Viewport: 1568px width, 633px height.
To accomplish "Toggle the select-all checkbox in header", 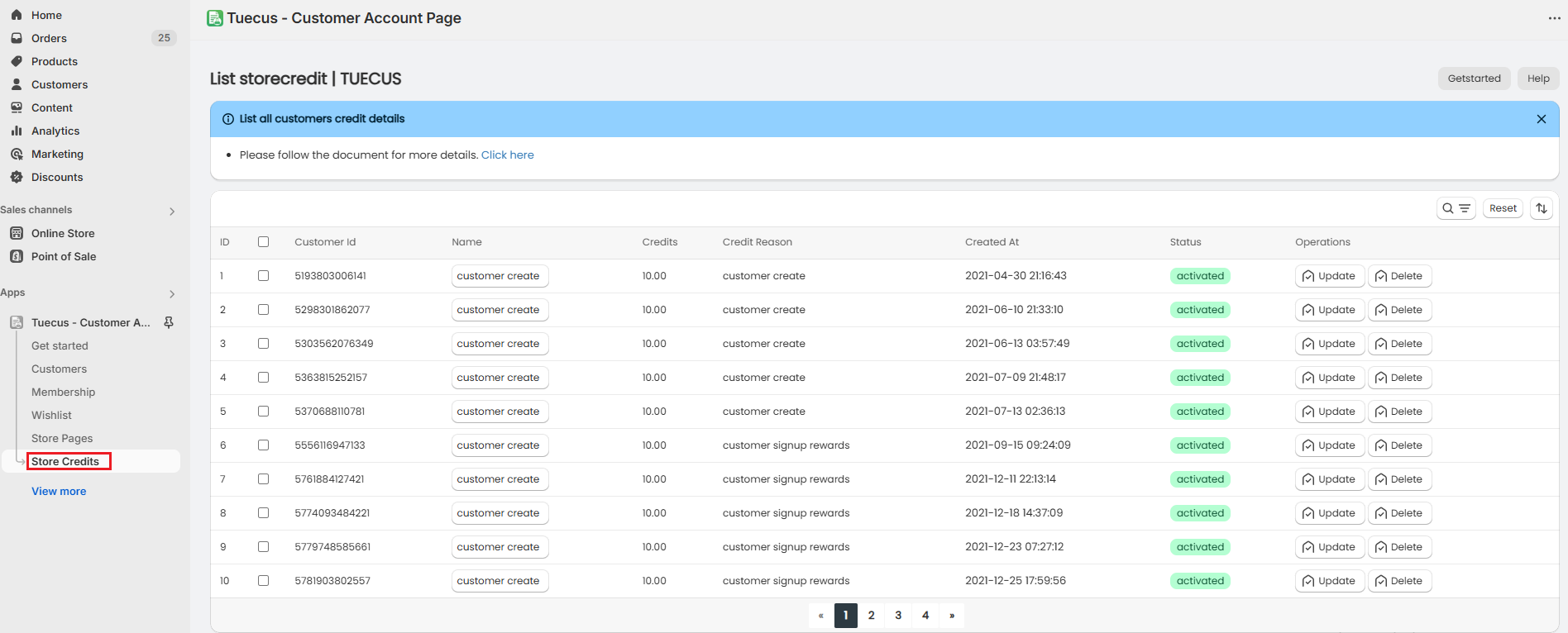I will click(263, 242).
